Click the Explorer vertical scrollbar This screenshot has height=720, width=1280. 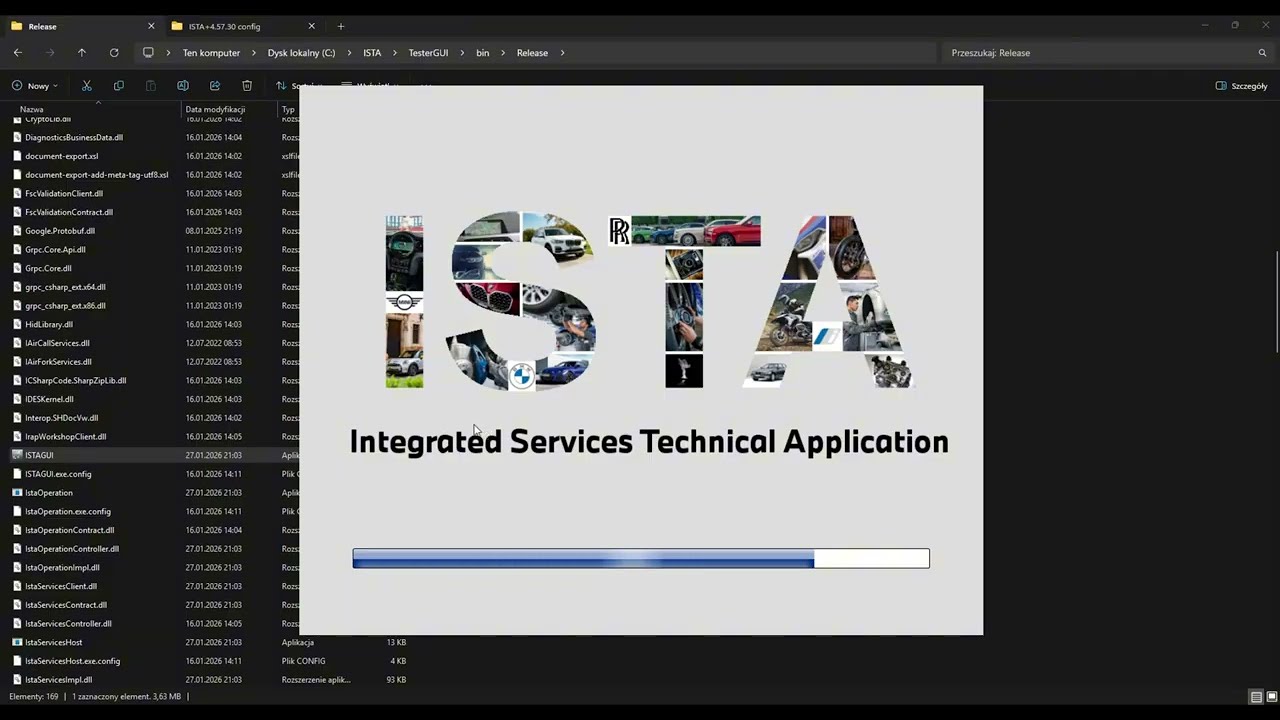(x=1277, y=300)
